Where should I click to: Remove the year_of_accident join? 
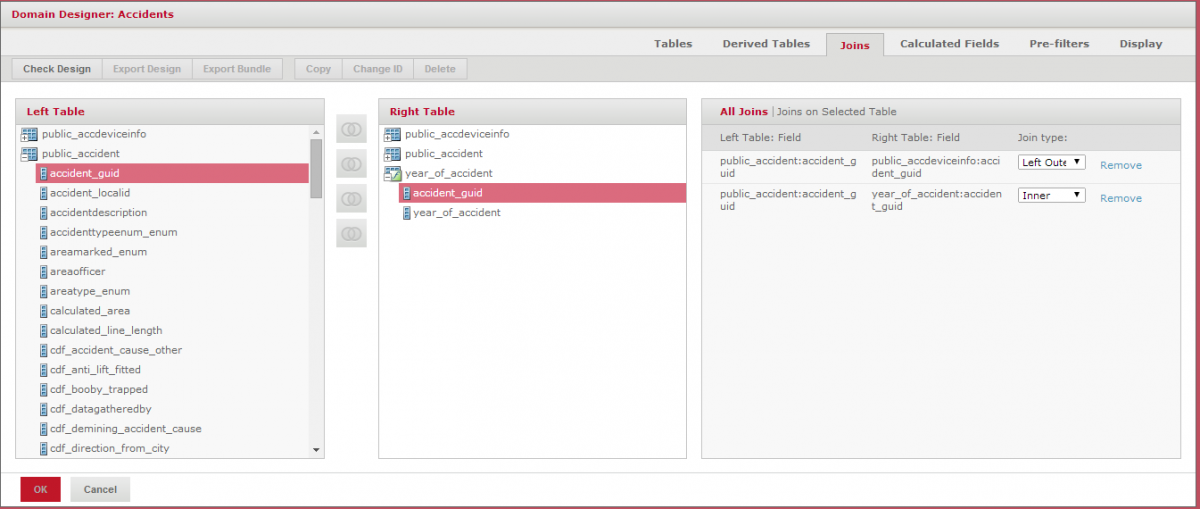1120,199
